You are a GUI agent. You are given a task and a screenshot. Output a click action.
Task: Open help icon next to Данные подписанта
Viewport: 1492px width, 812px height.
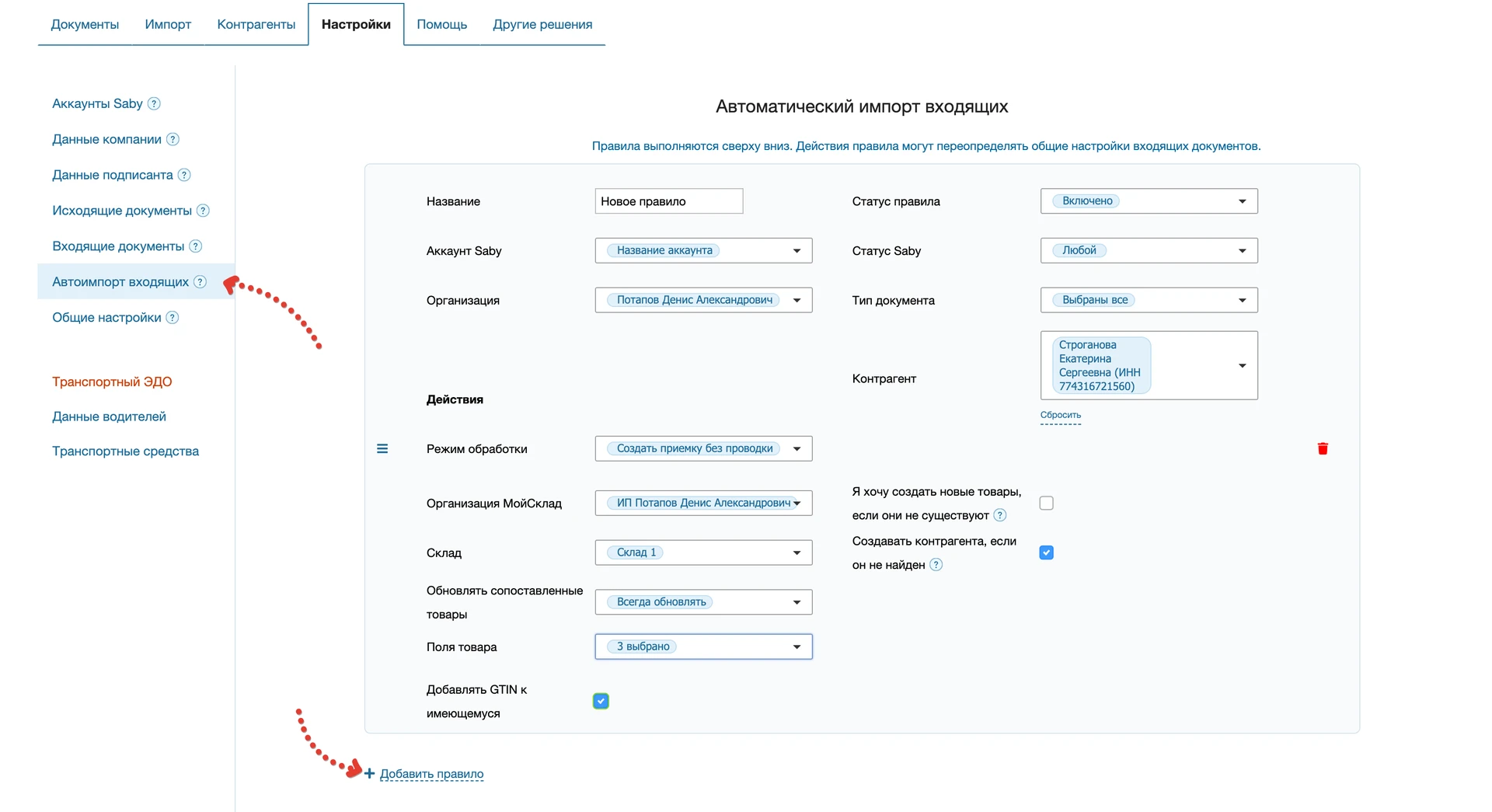pos(184,175)
